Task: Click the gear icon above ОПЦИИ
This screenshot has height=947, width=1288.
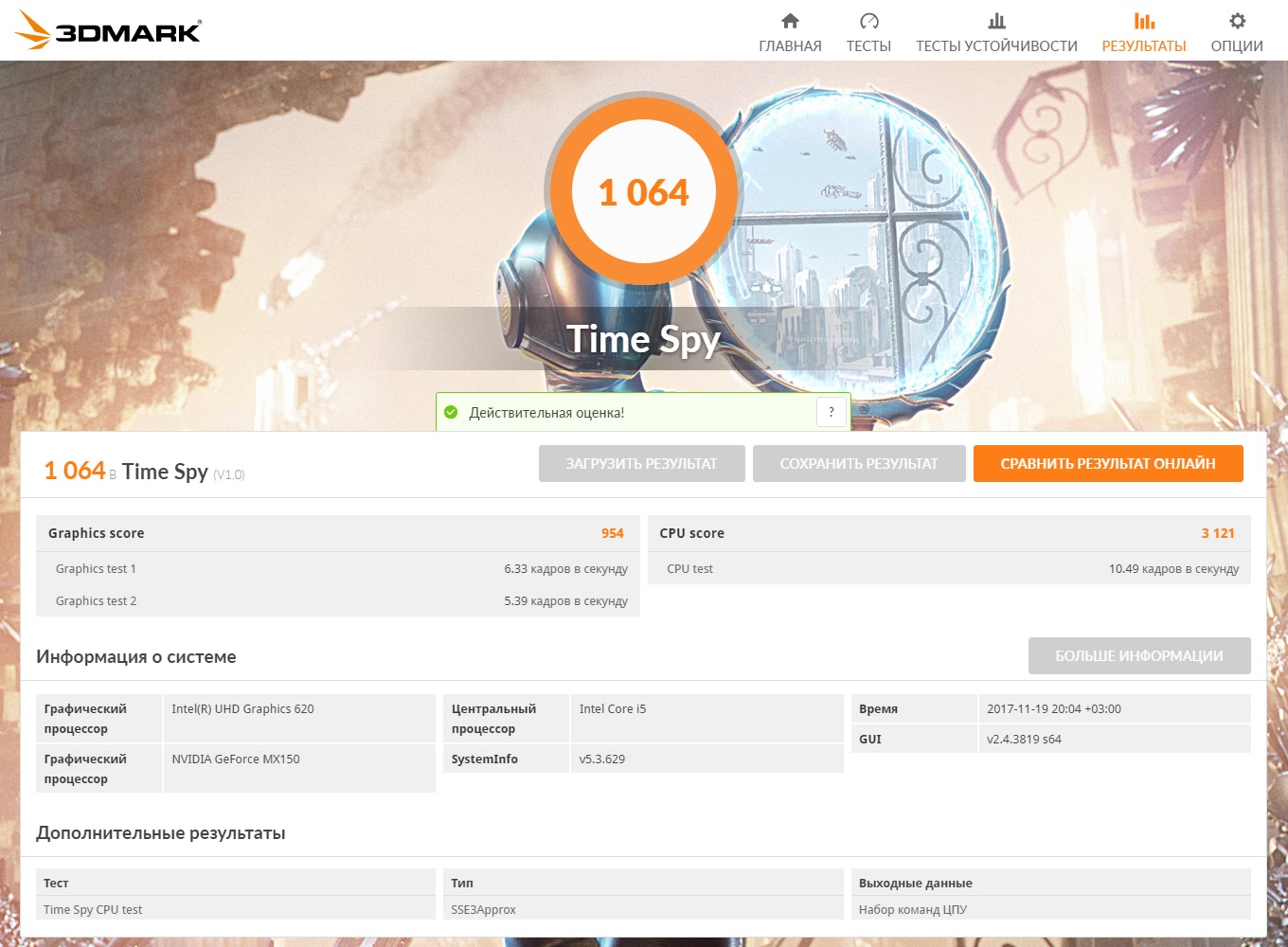Action: click(1237, 21)
